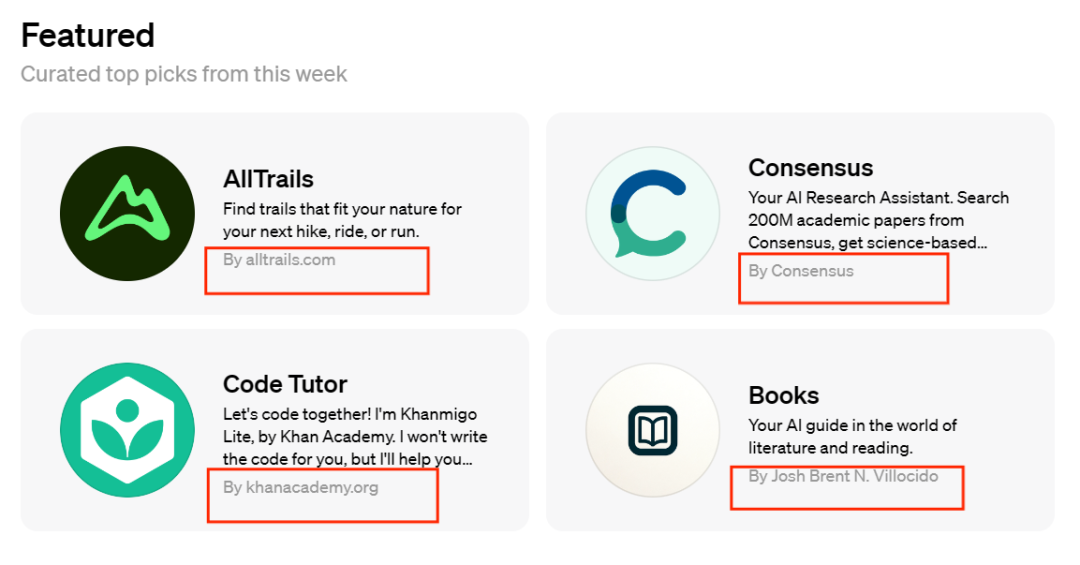Click the Code Tutor Khan Academy logo
1080x565 pixels.
point(127,430)
